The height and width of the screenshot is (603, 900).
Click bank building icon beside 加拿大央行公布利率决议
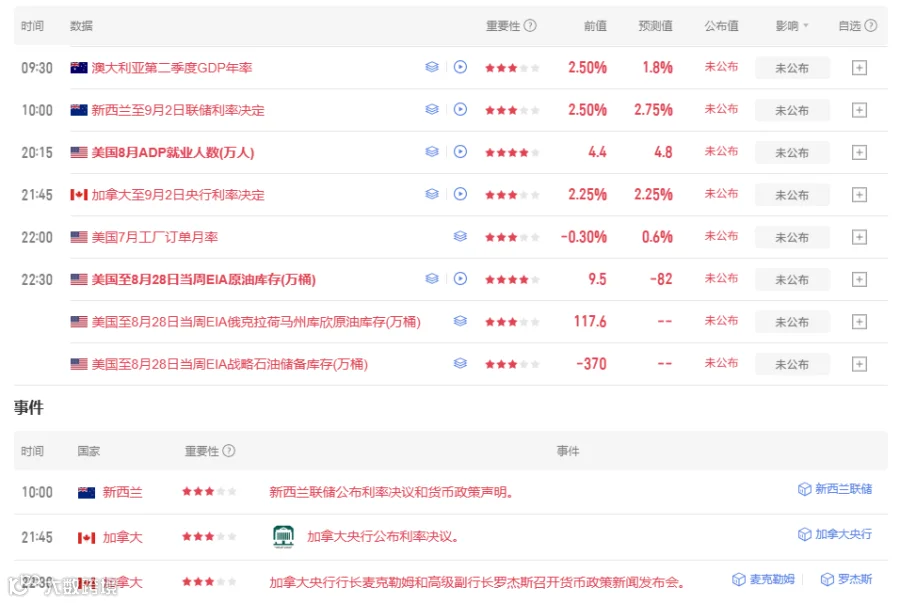pyautogui.click(x=283, y=536)
